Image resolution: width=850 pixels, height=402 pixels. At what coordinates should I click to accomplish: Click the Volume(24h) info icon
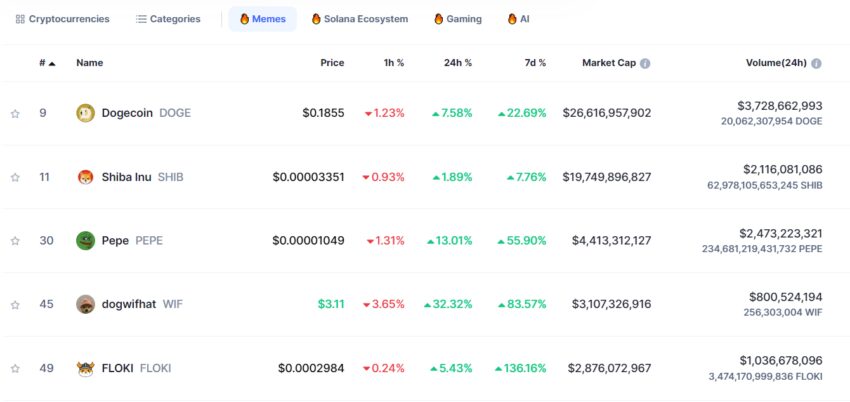click(817, 63)
